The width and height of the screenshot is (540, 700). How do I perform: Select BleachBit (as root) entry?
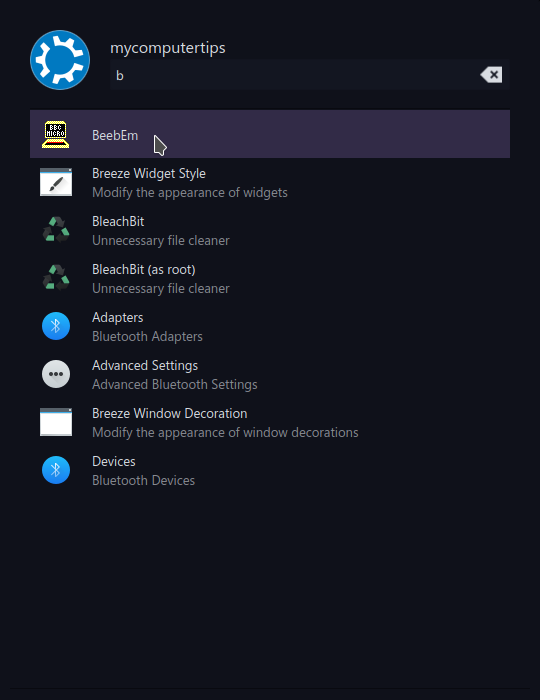point(270,278)
